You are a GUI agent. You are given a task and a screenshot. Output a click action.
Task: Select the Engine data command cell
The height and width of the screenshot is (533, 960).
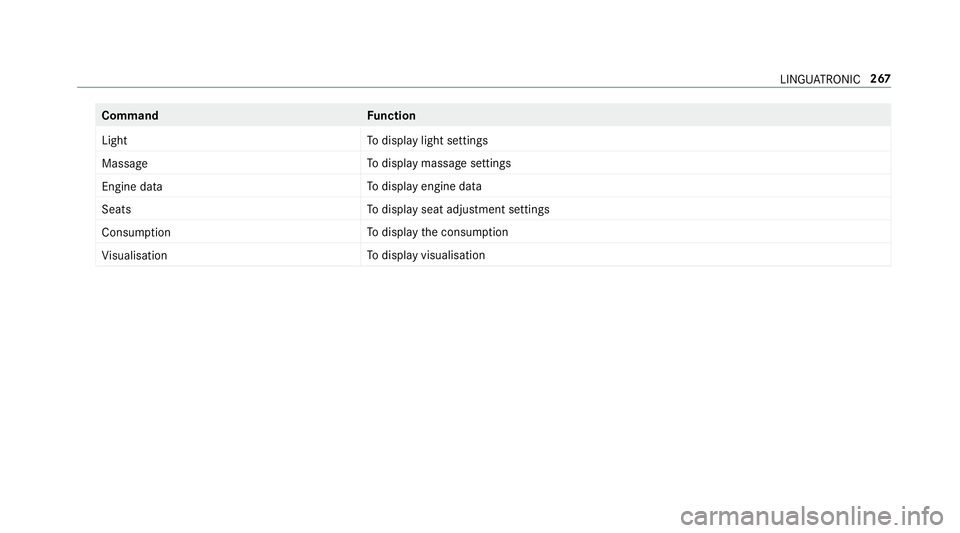tap(132, 187)
